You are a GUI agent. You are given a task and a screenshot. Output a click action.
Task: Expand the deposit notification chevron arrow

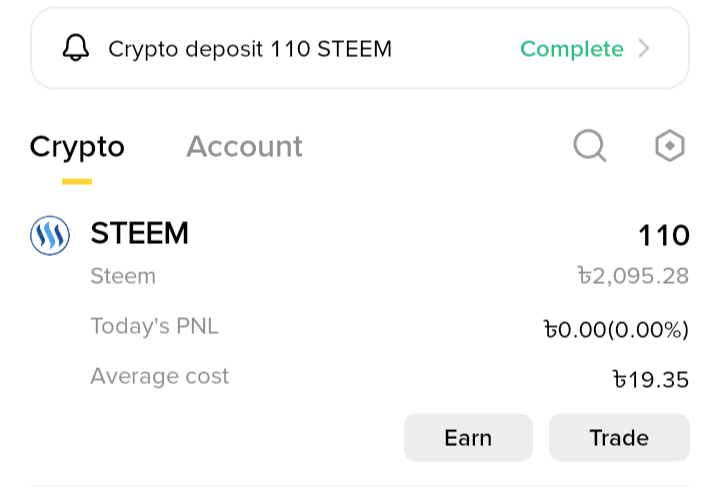tap(644, 48)
